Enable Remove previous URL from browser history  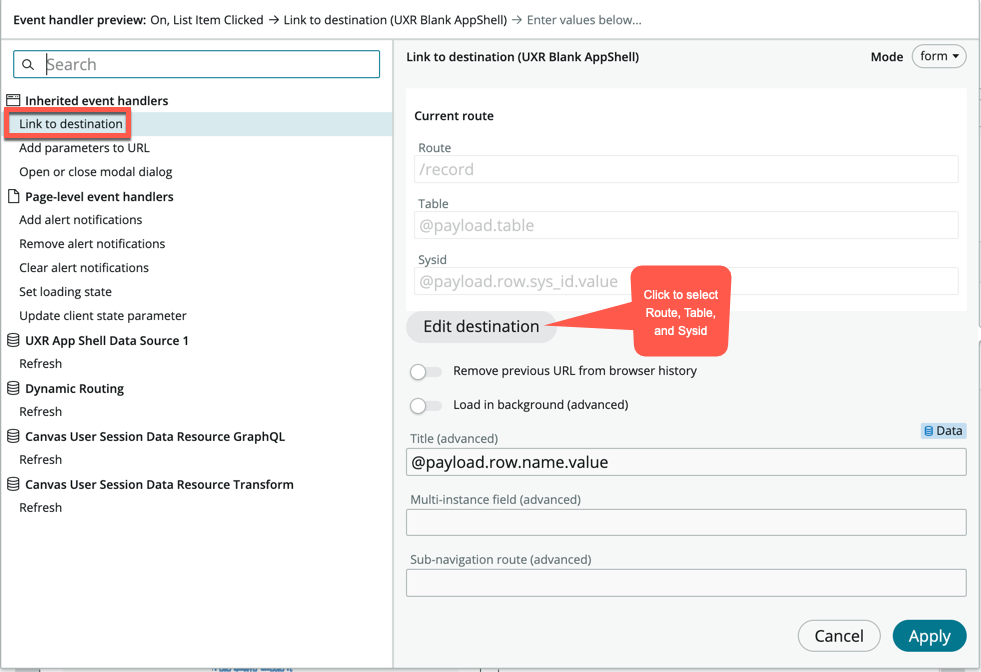tap(425, 371)
